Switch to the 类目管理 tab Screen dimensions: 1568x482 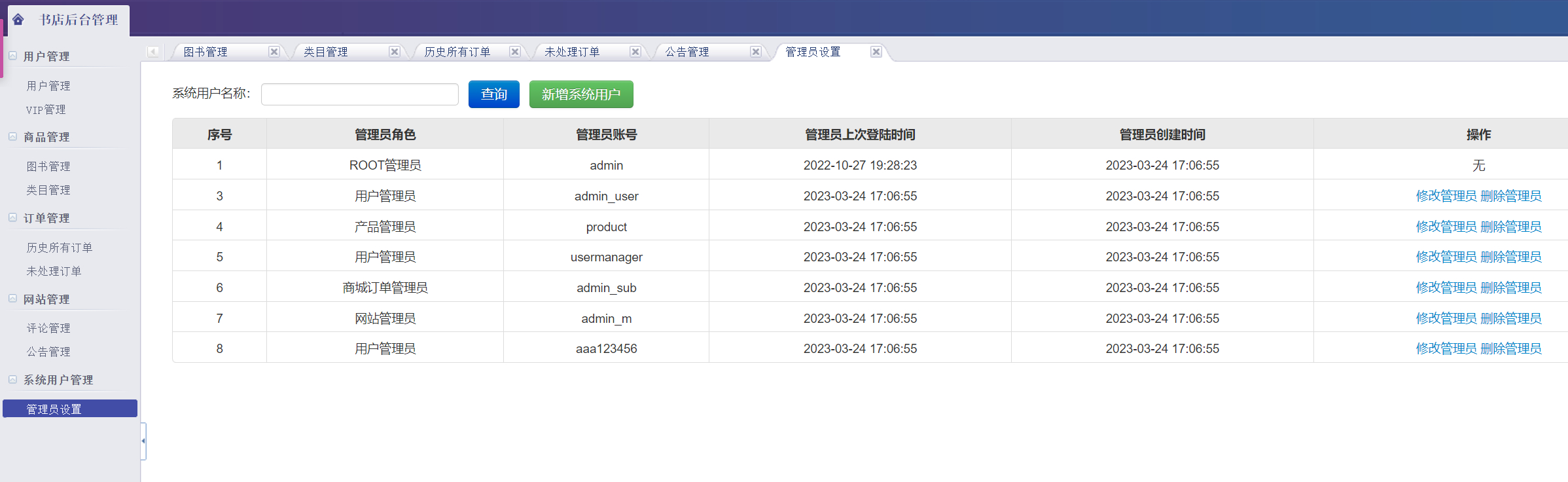coord(326,52)
